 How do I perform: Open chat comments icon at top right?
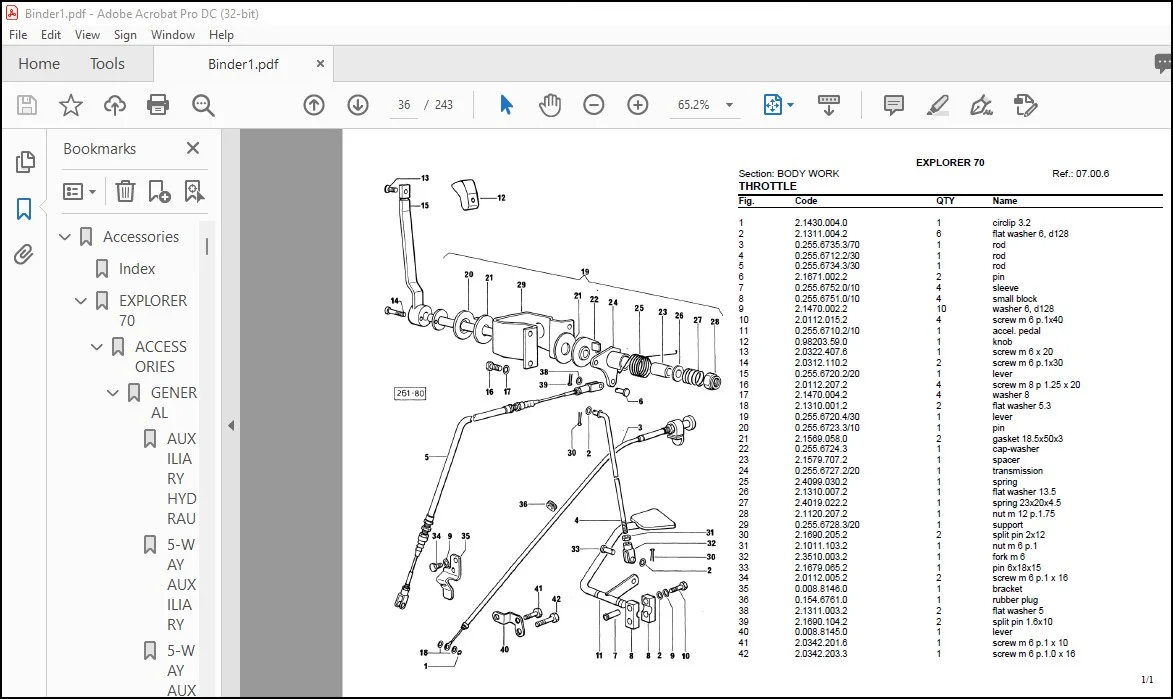click(x=1163, y=64)
